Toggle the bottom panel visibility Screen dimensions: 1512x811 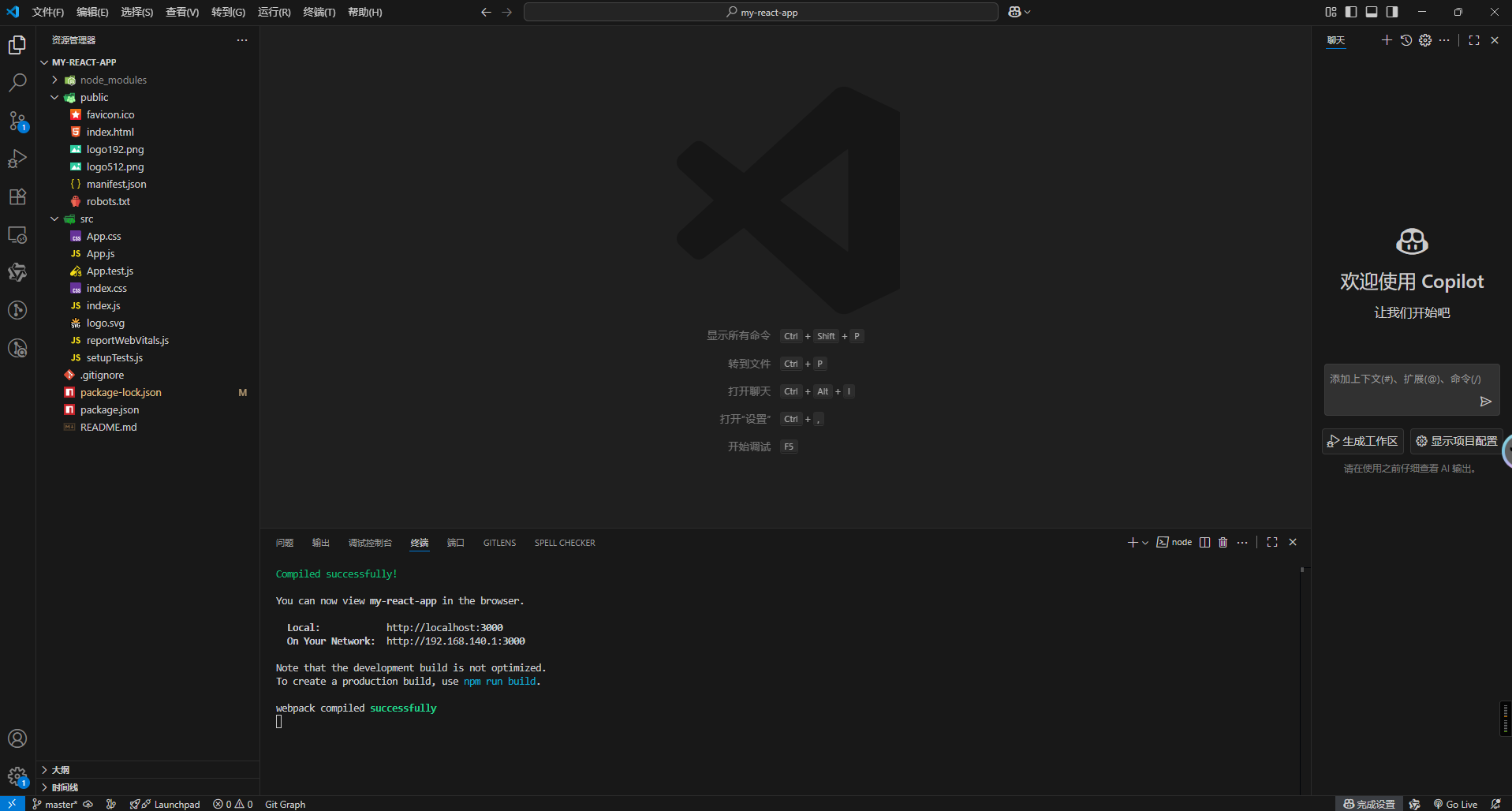(1372, 12)
